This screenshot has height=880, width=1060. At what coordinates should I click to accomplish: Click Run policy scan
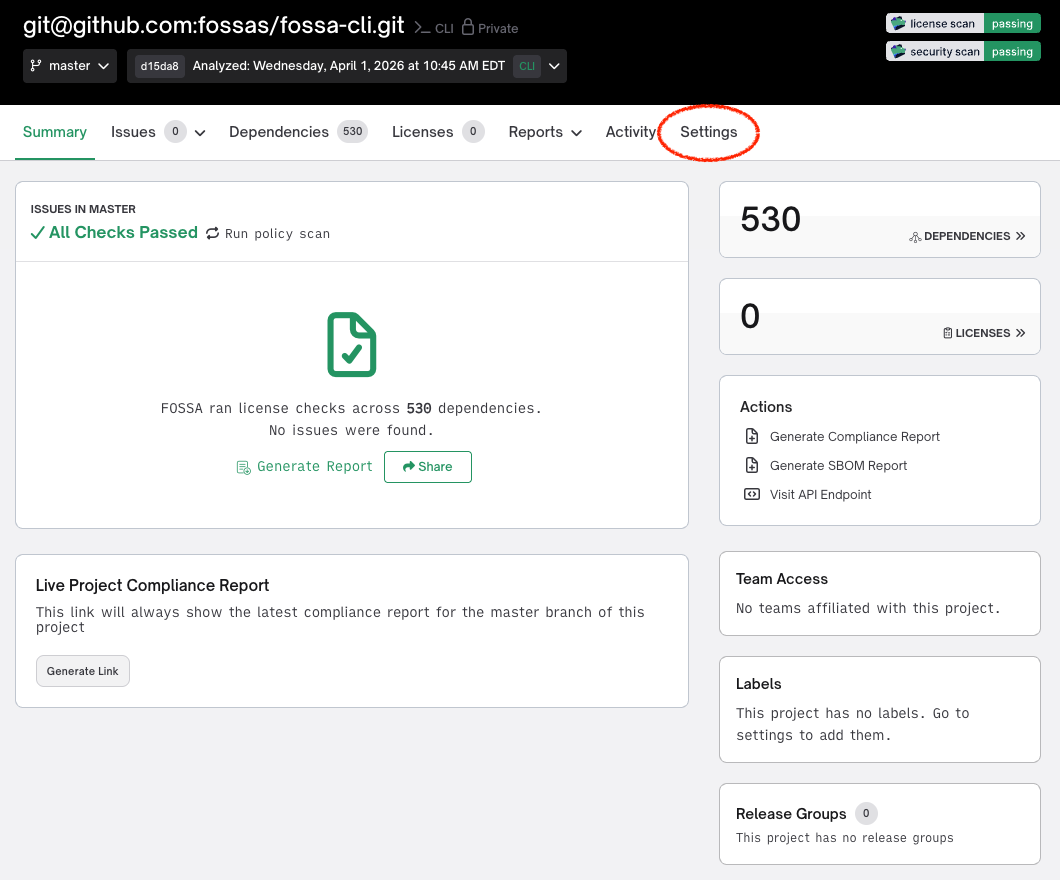(x=277, y=233)
